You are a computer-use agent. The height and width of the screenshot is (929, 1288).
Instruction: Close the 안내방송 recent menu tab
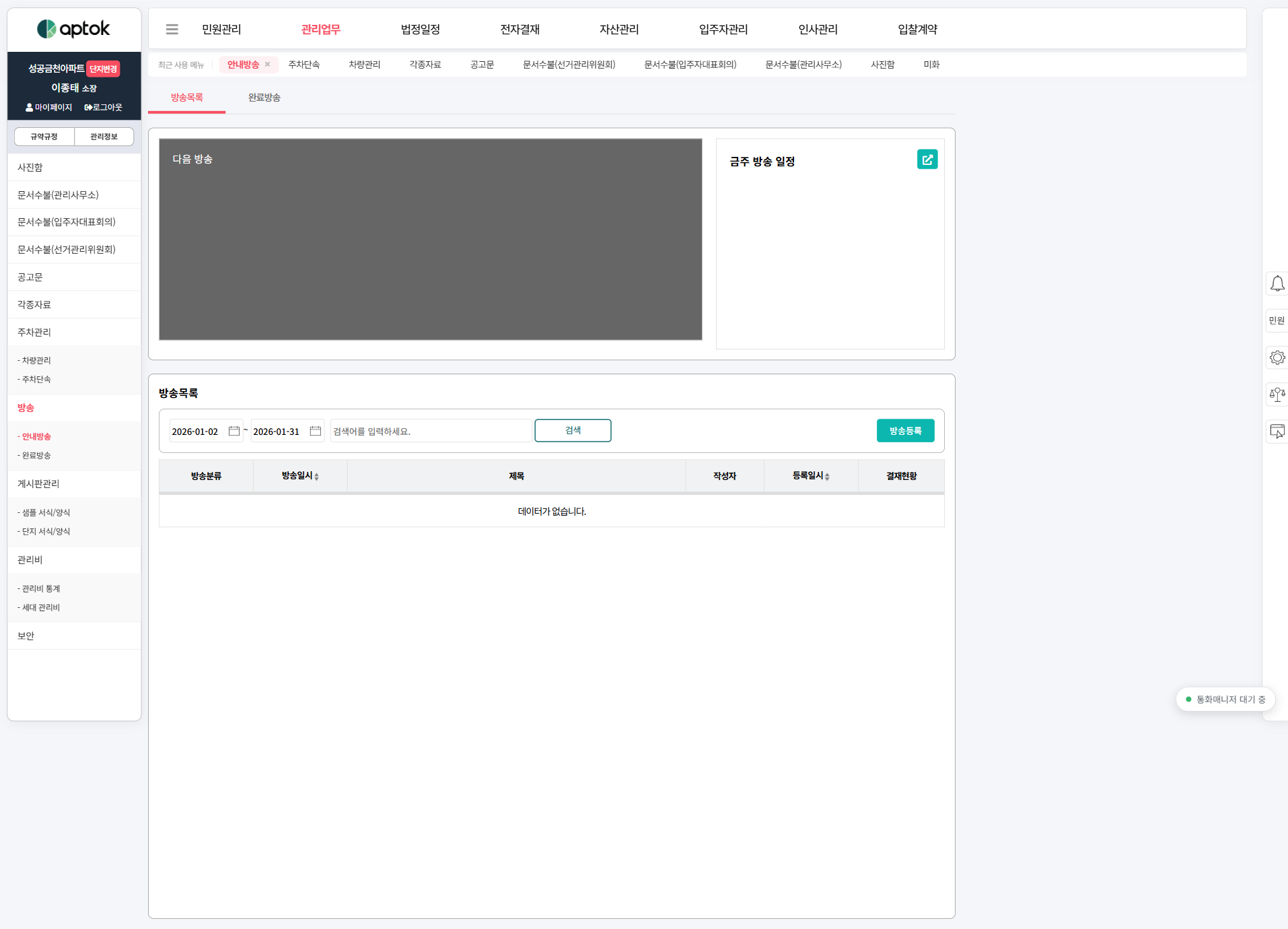268,65
